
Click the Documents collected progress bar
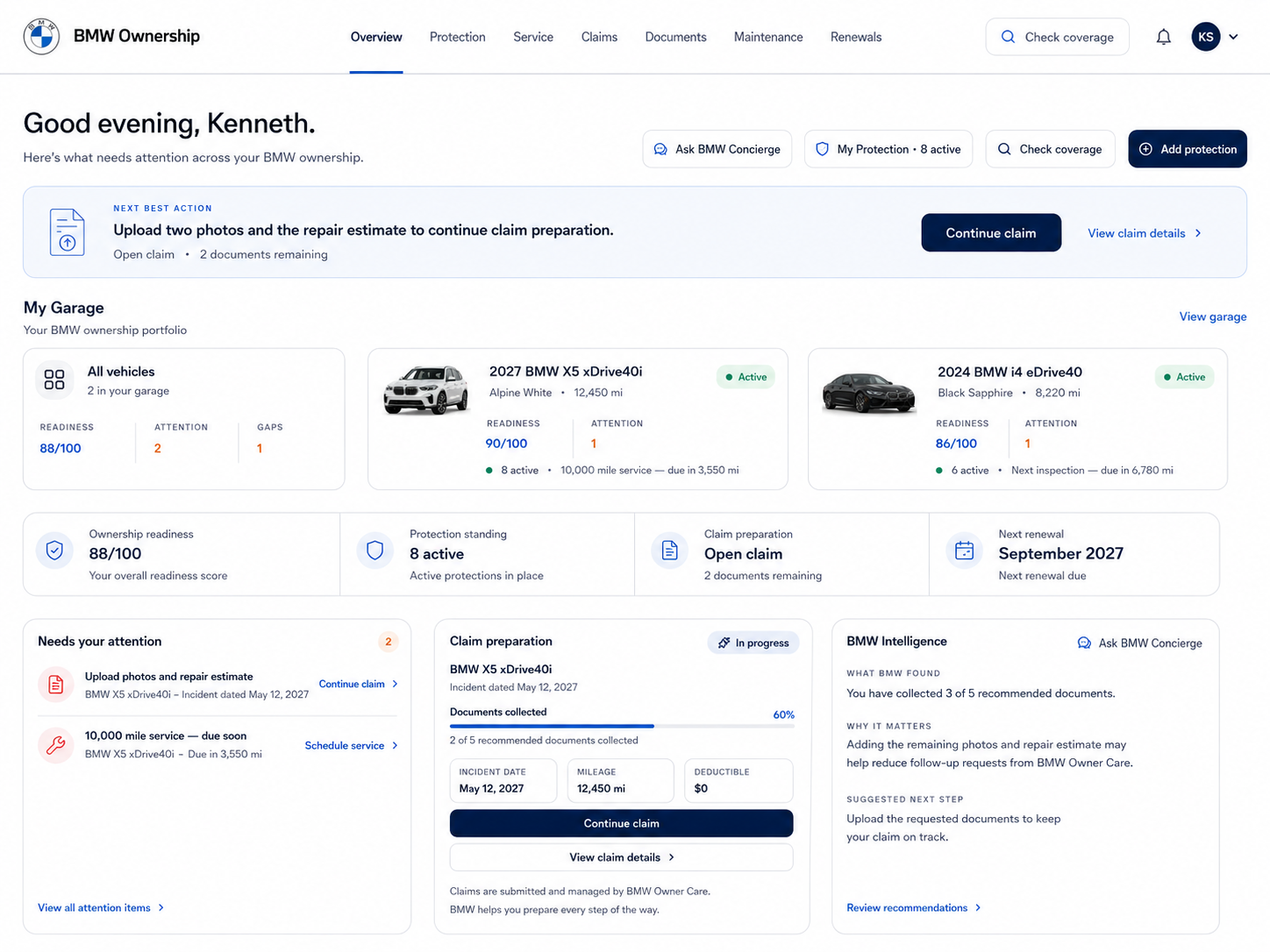(622, 727)
